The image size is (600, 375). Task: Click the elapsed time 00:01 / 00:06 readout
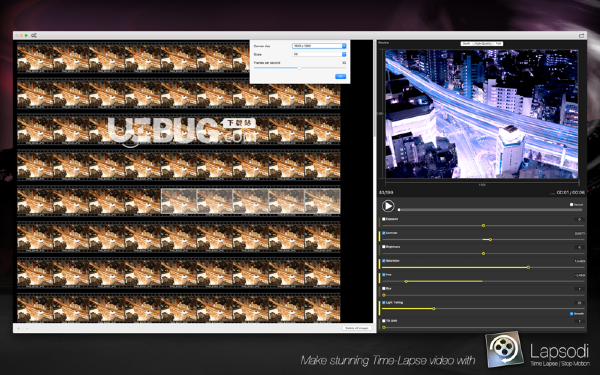(x=571, y=193)
